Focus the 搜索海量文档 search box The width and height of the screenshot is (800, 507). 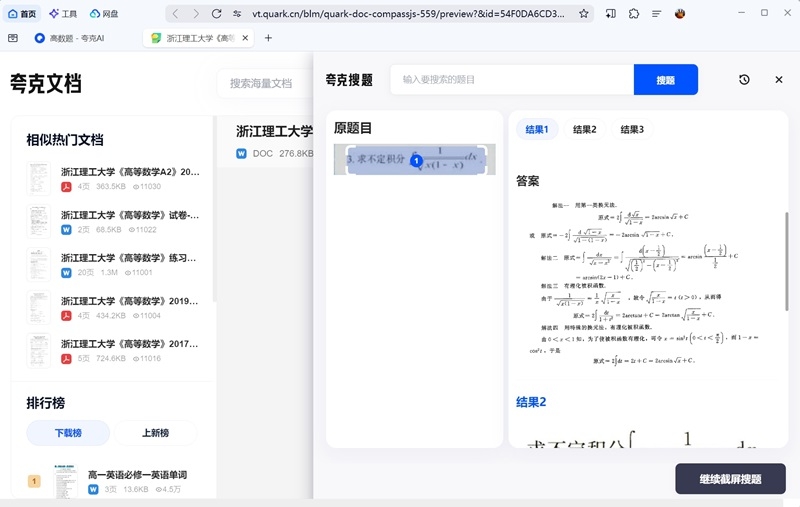[265, 83]
